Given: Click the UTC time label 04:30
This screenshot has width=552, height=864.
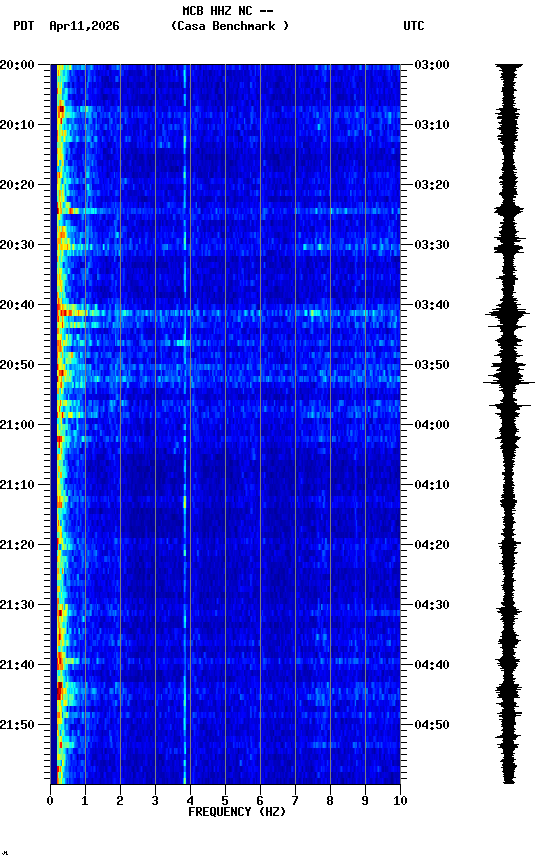Looking at the screenshot, I should tap(432, 606).
